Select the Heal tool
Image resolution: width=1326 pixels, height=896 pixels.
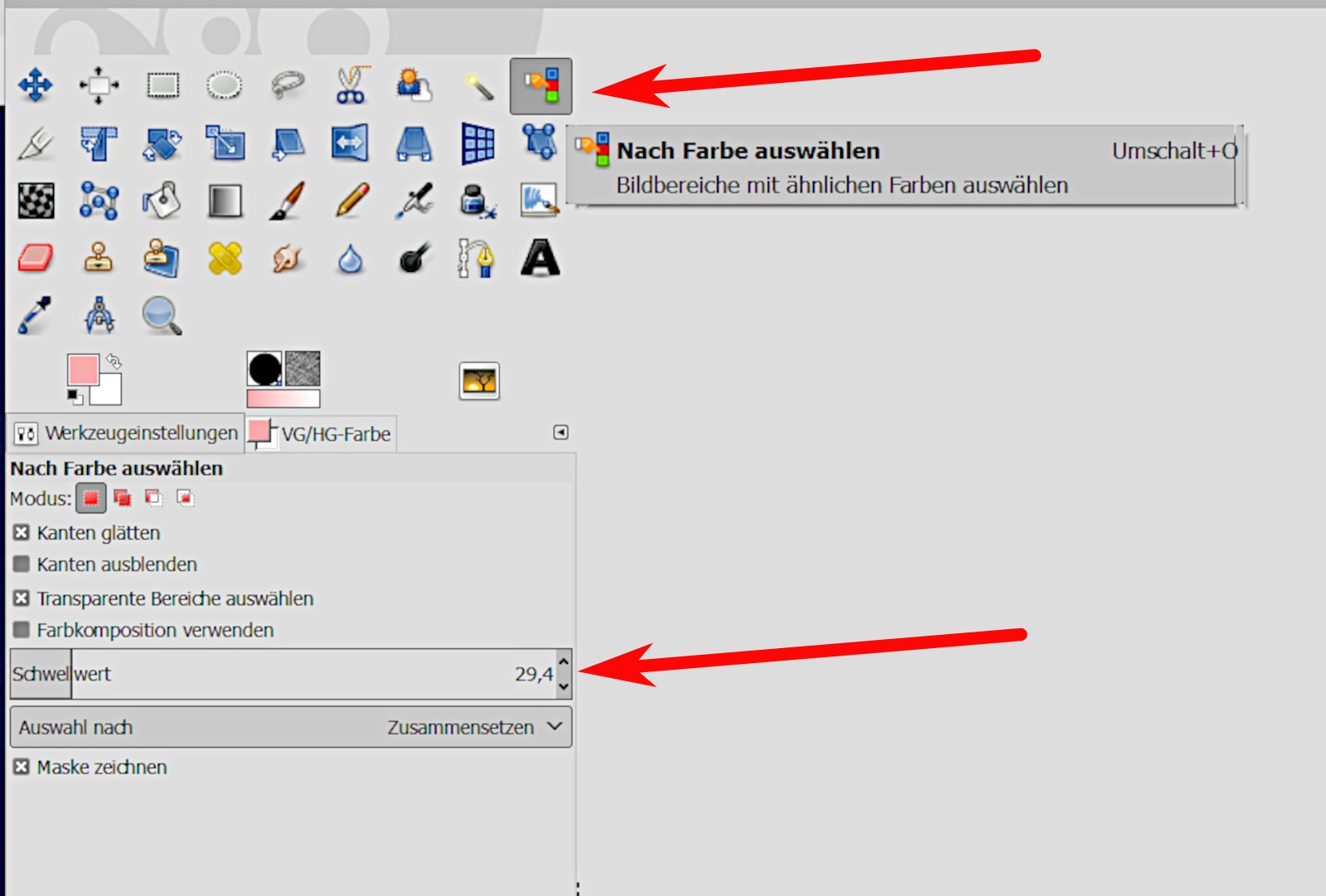pos(225,259)
